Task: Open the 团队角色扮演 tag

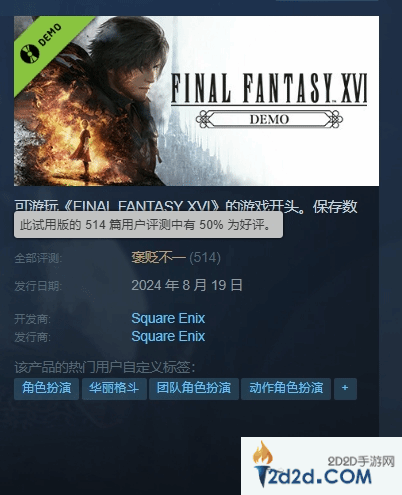Action: pos(194,388)
